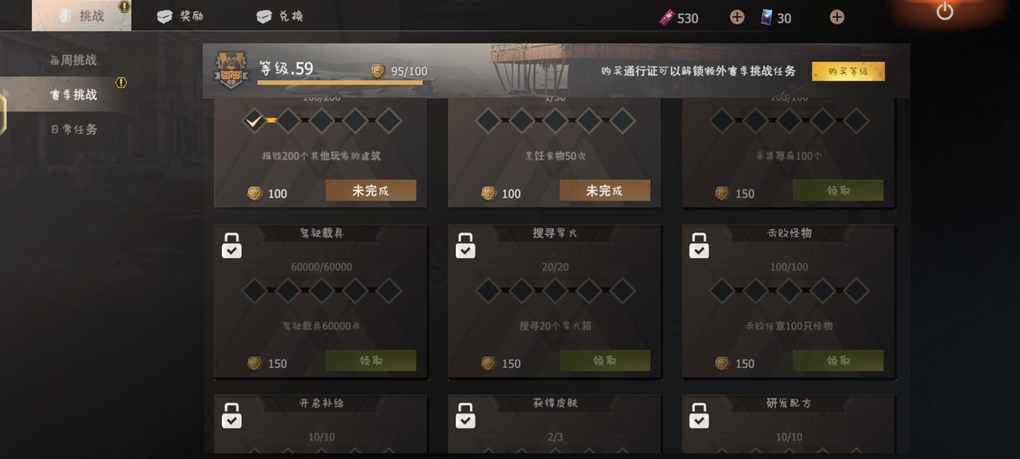Tap the lock icon on 开启补给 card
1020x459 pixels.
point(232,415)
